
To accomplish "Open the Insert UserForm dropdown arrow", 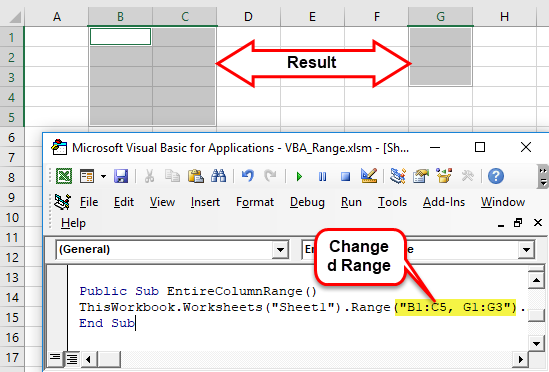I will click(x=103, y=176).
